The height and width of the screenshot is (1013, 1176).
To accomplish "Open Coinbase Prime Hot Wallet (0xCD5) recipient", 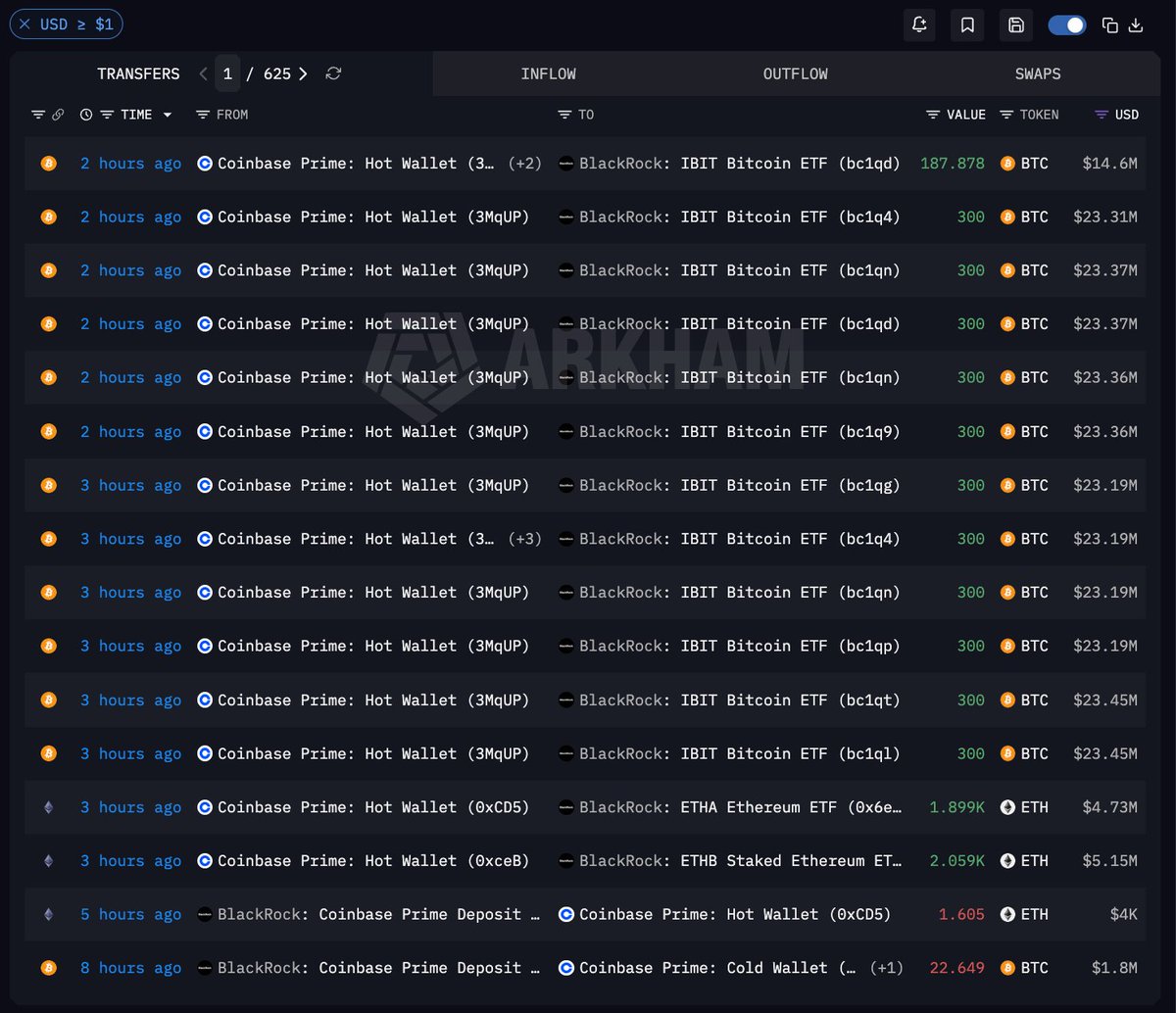I will (735, 914).
